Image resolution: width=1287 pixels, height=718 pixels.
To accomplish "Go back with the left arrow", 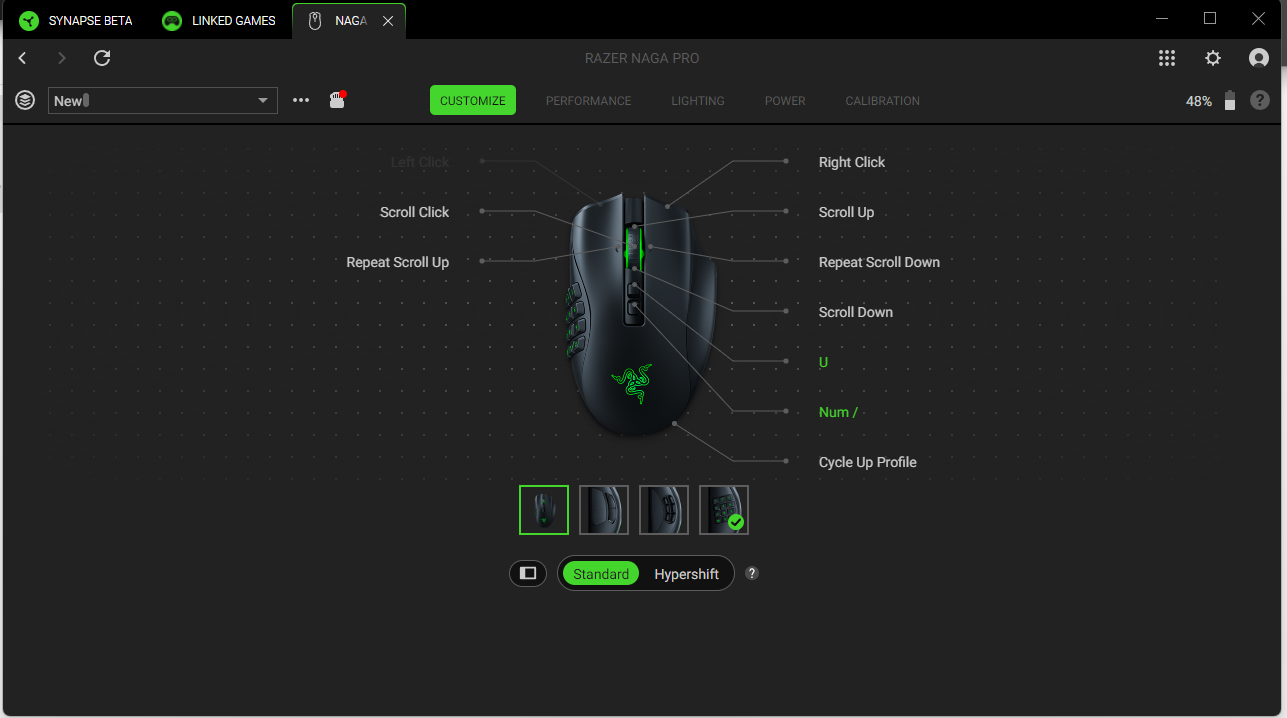I will click(x=23, y=58).
